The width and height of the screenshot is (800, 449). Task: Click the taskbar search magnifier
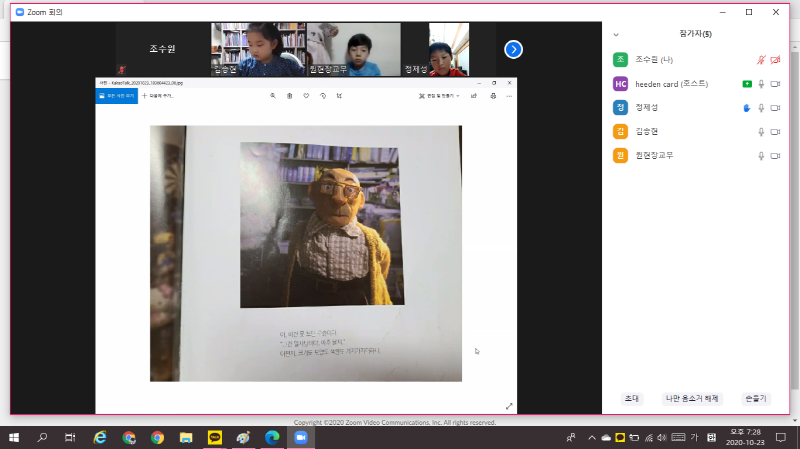(x=42, y=438)
